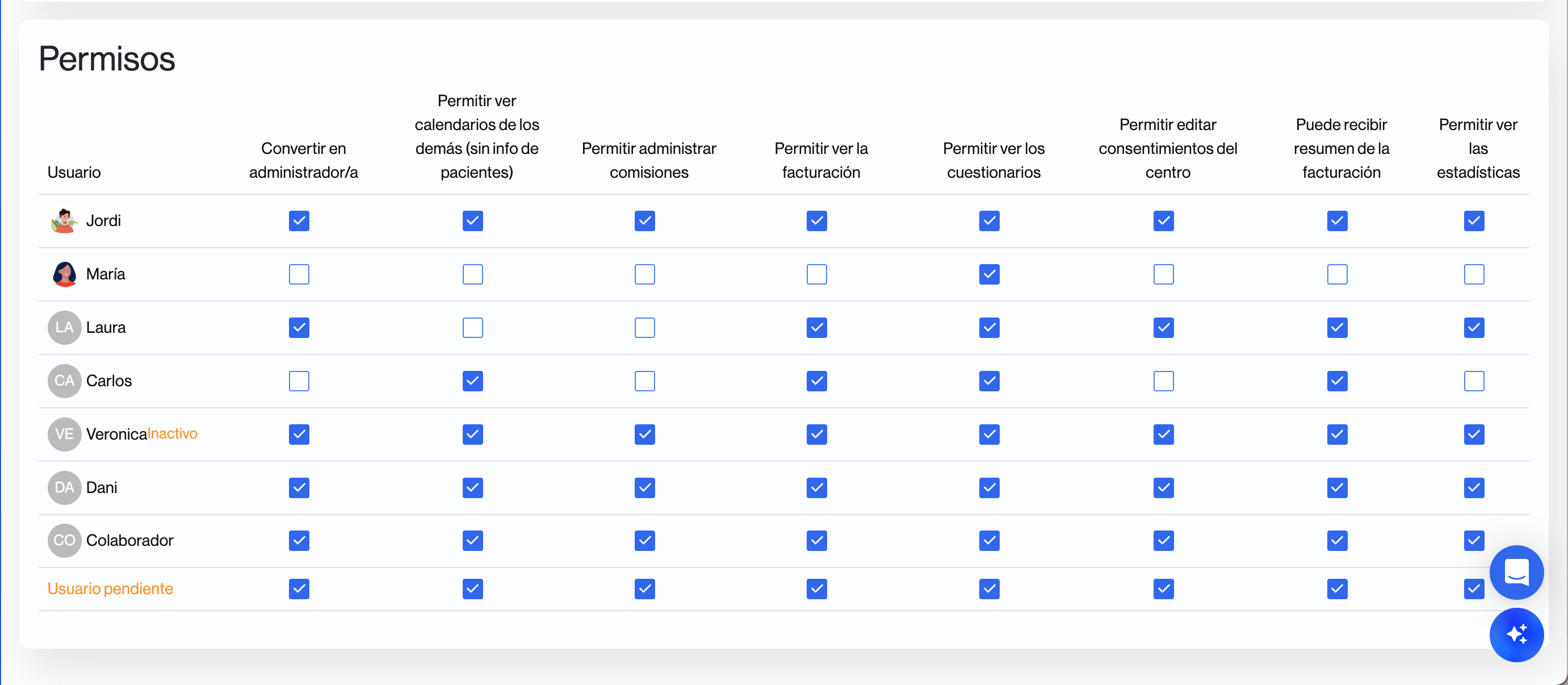Click Jordi's avatar picture
1568x685 pixels.
click(64, 221)
